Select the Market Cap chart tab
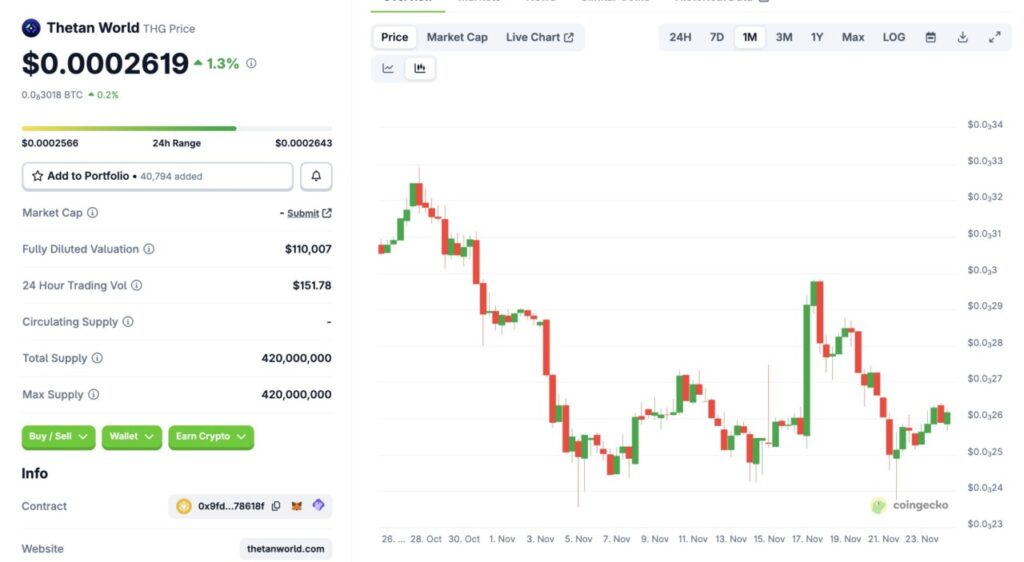This screenshot has width=1024, height=562. tap(457, 38)
